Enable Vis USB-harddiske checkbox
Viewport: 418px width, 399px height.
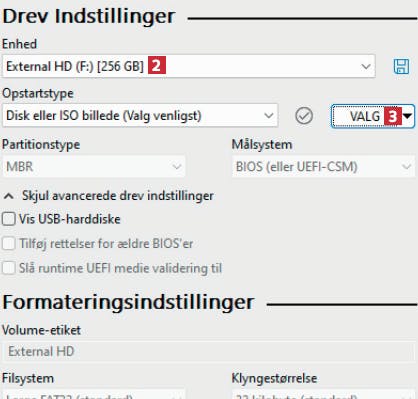(x=9, y=219)
